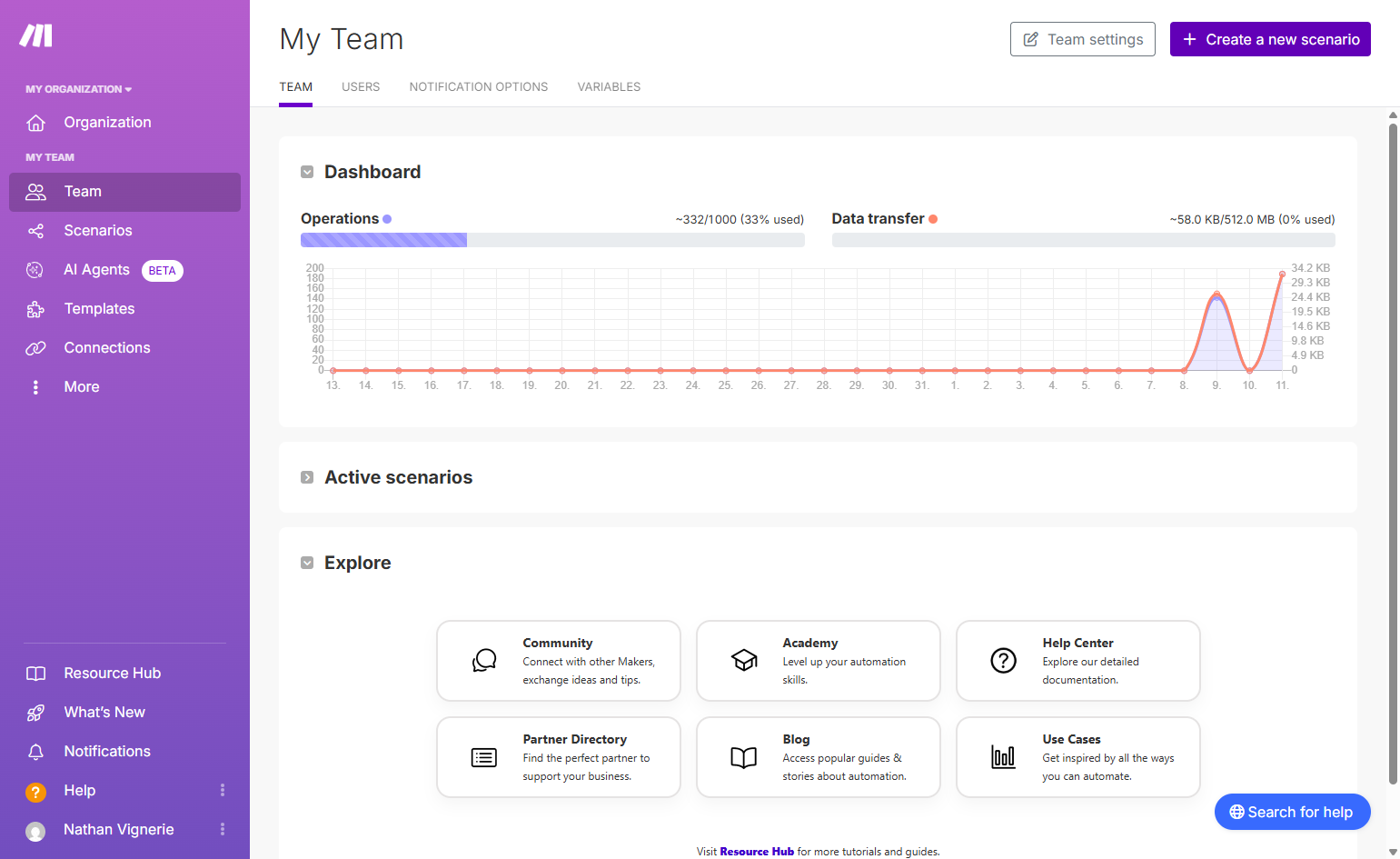The height and width of the screenshot is (859, 1400).
Task: Open the Blog card
Action: point(819,757)
